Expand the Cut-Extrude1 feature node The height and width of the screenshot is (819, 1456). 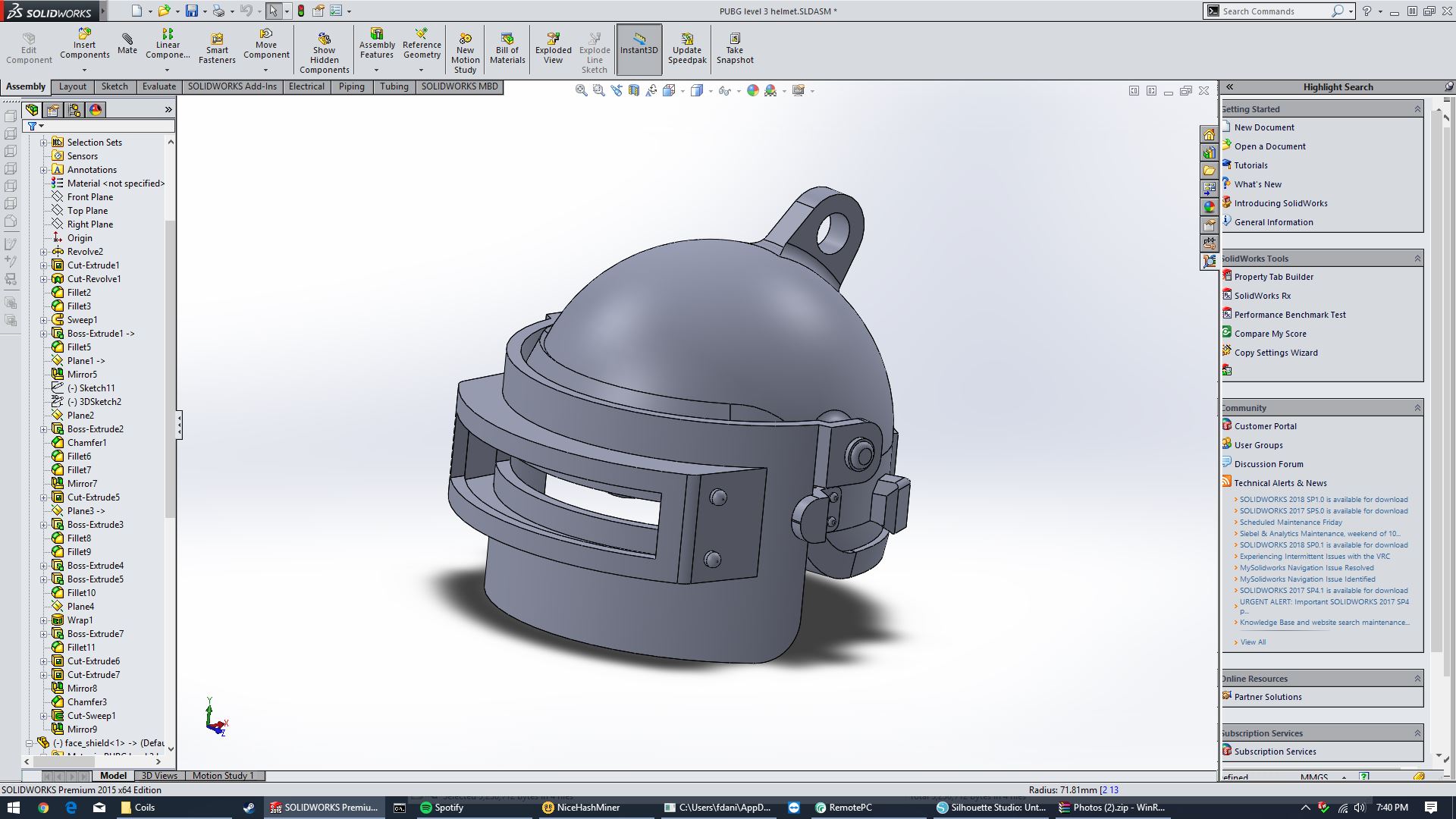[43, 265]
